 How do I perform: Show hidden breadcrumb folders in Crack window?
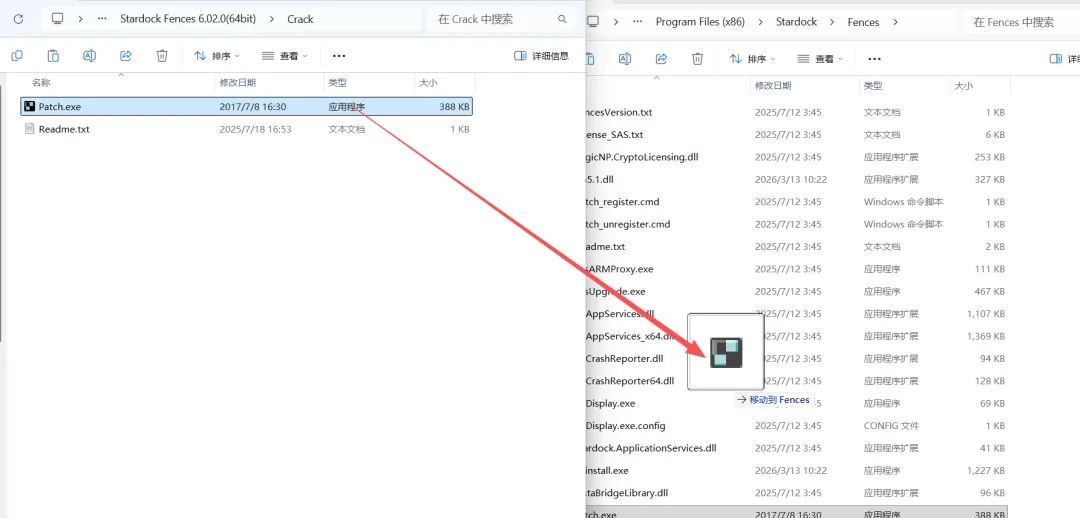coord(103,19)
